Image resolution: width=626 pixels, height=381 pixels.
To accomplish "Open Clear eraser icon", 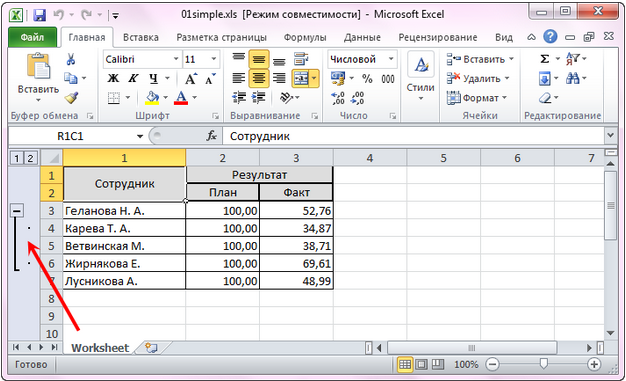I will tap(545, 98).
